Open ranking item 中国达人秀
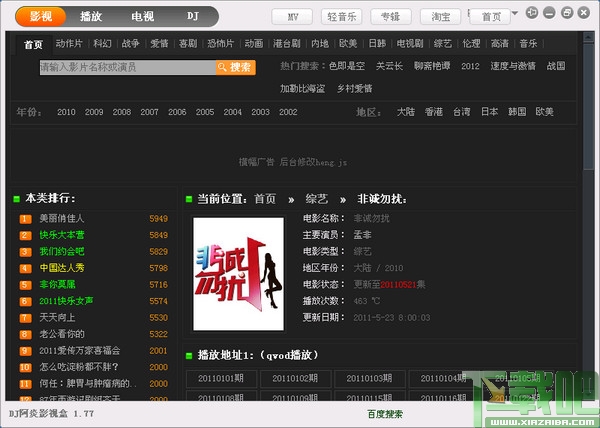 [x=62, y=268]
